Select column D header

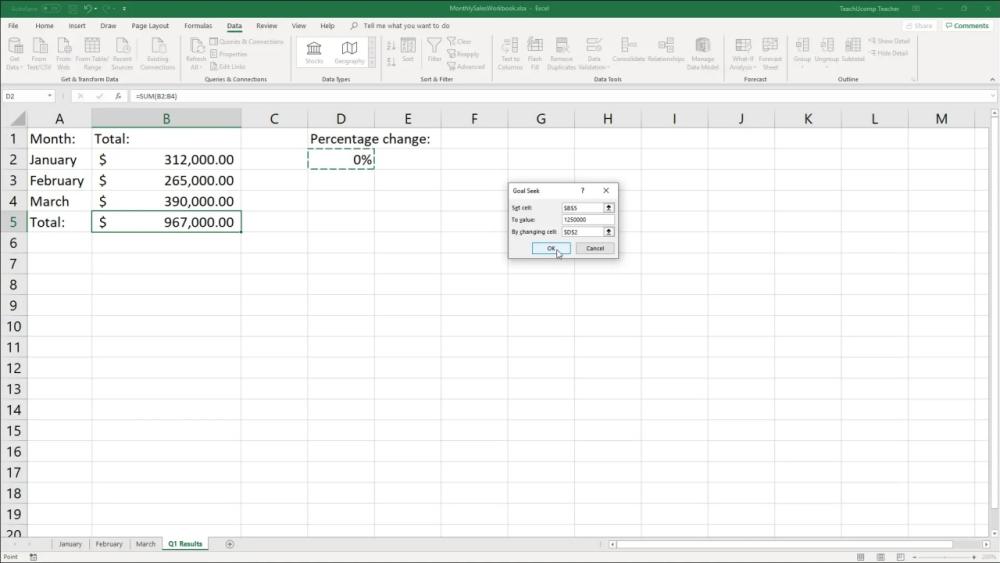[341, 119]
